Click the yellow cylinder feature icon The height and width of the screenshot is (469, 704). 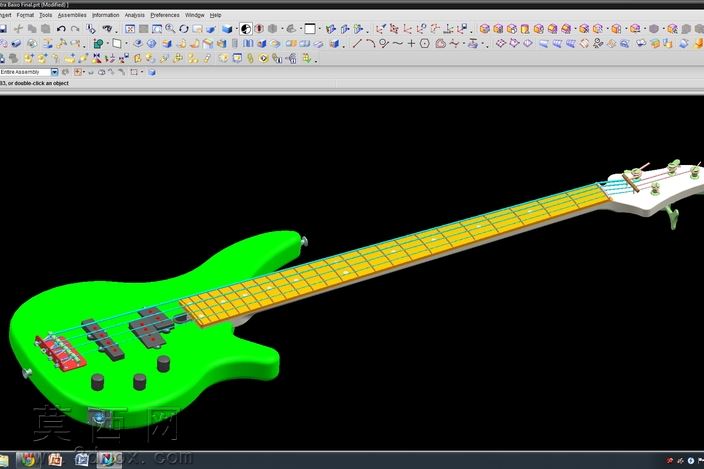pos(525,29)
